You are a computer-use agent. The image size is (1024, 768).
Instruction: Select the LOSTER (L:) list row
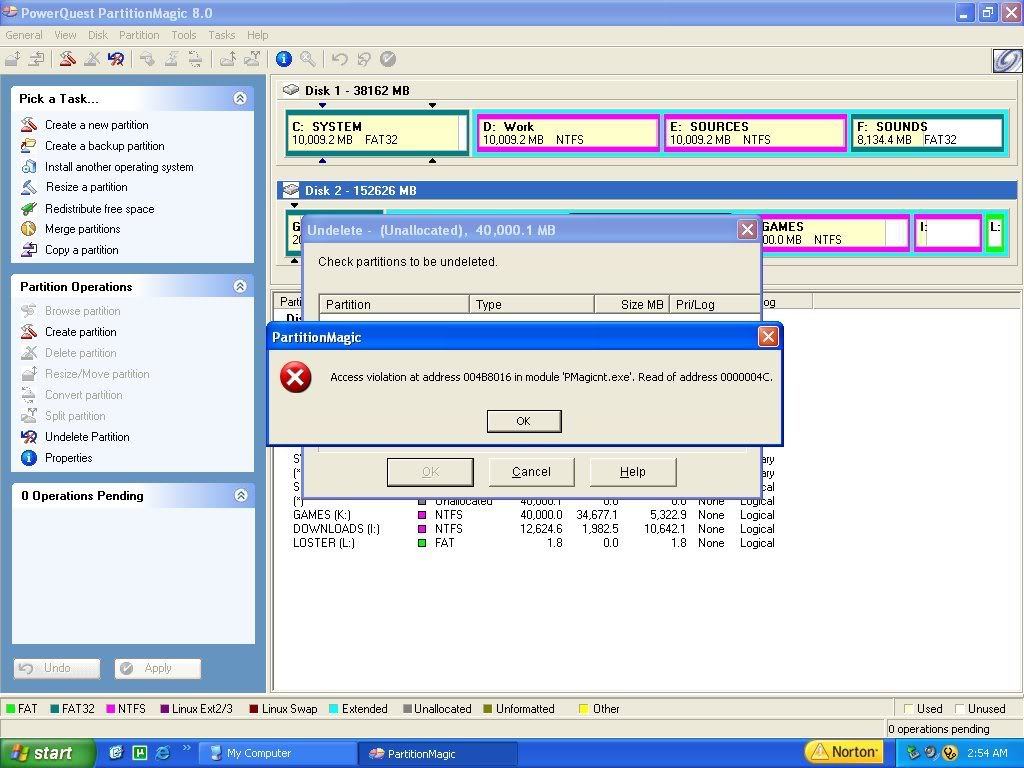point(534,543)
